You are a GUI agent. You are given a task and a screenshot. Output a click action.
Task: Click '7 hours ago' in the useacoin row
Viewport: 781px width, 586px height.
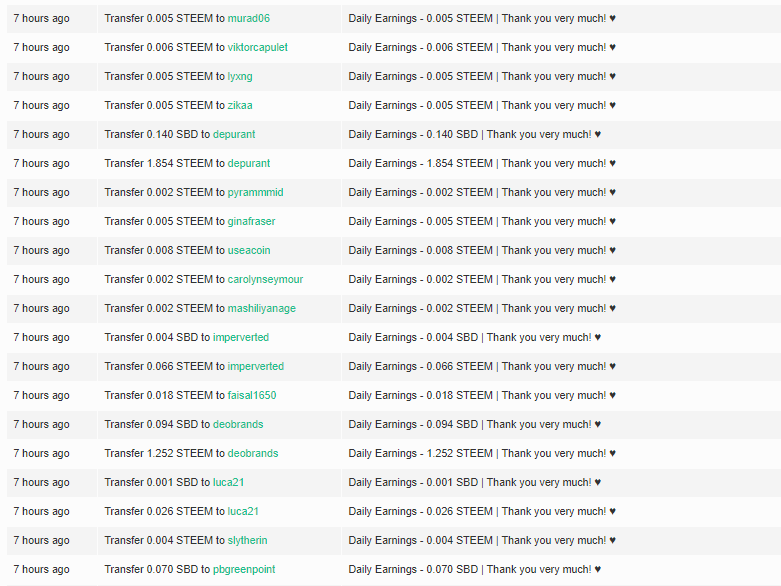41,250
